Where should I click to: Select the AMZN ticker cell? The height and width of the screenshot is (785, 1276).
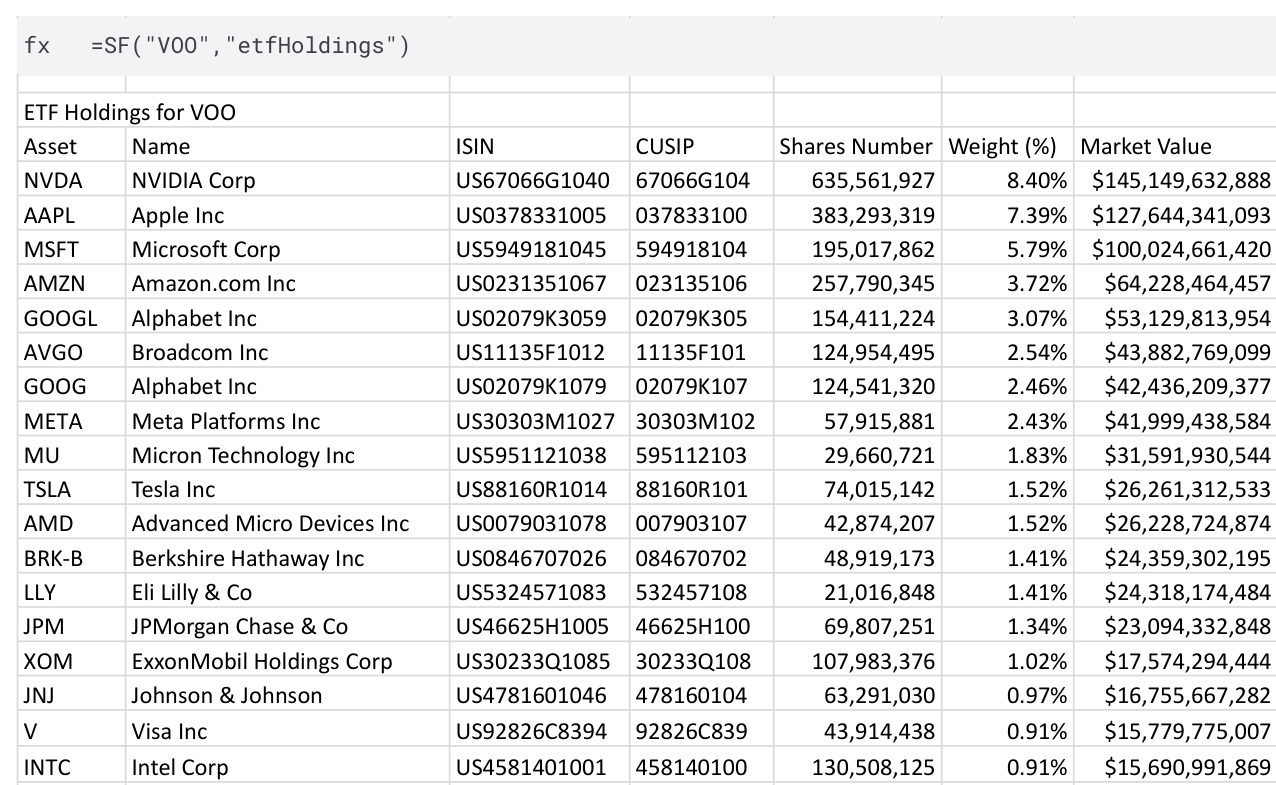click(72, 283)
